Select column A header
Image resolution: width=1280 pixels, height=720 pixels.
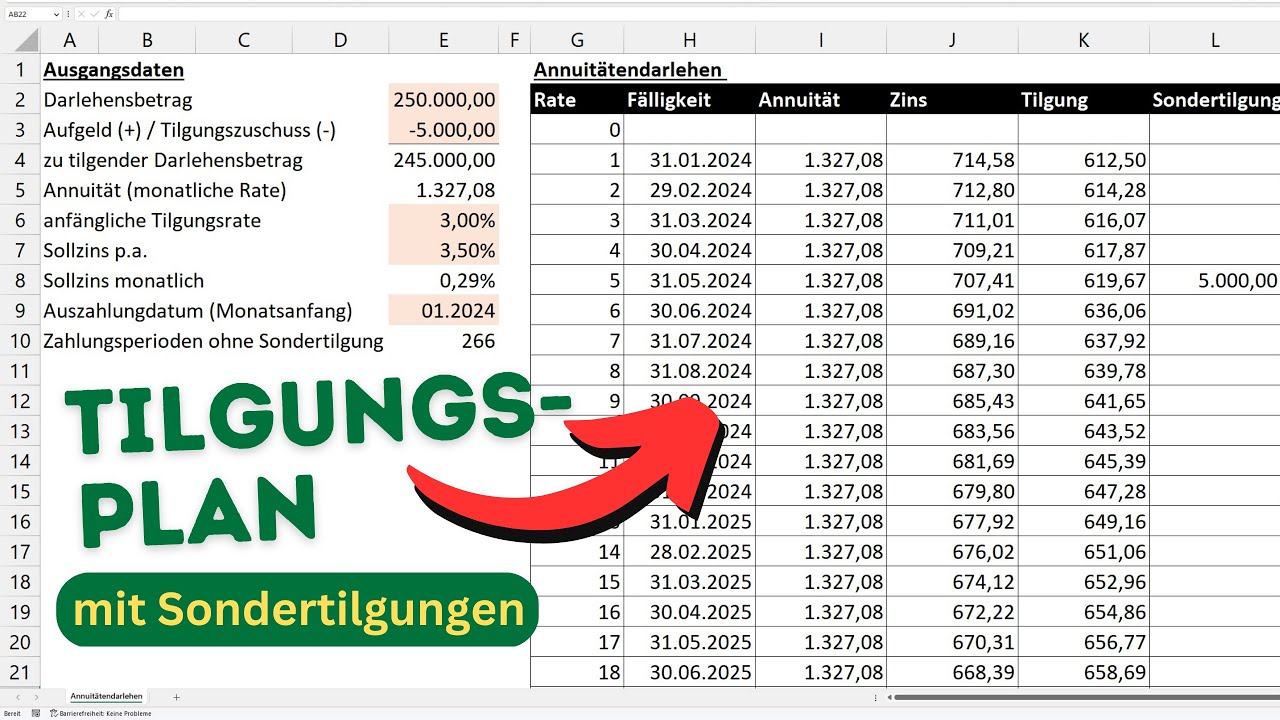coord(69,40)
